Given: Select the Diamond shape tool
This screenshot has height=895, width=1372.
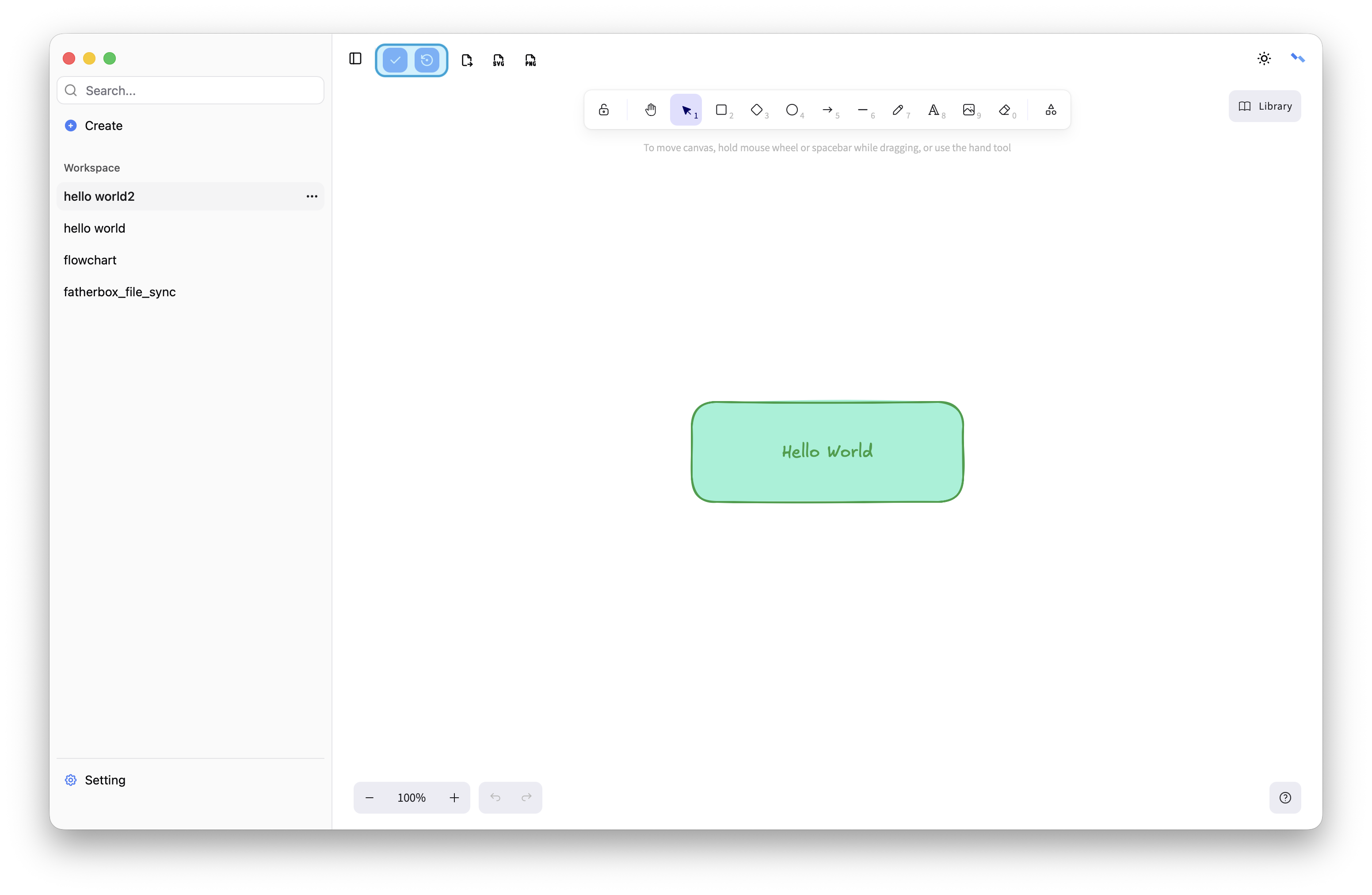Looking at the screenshot, I should click(757, 110).
